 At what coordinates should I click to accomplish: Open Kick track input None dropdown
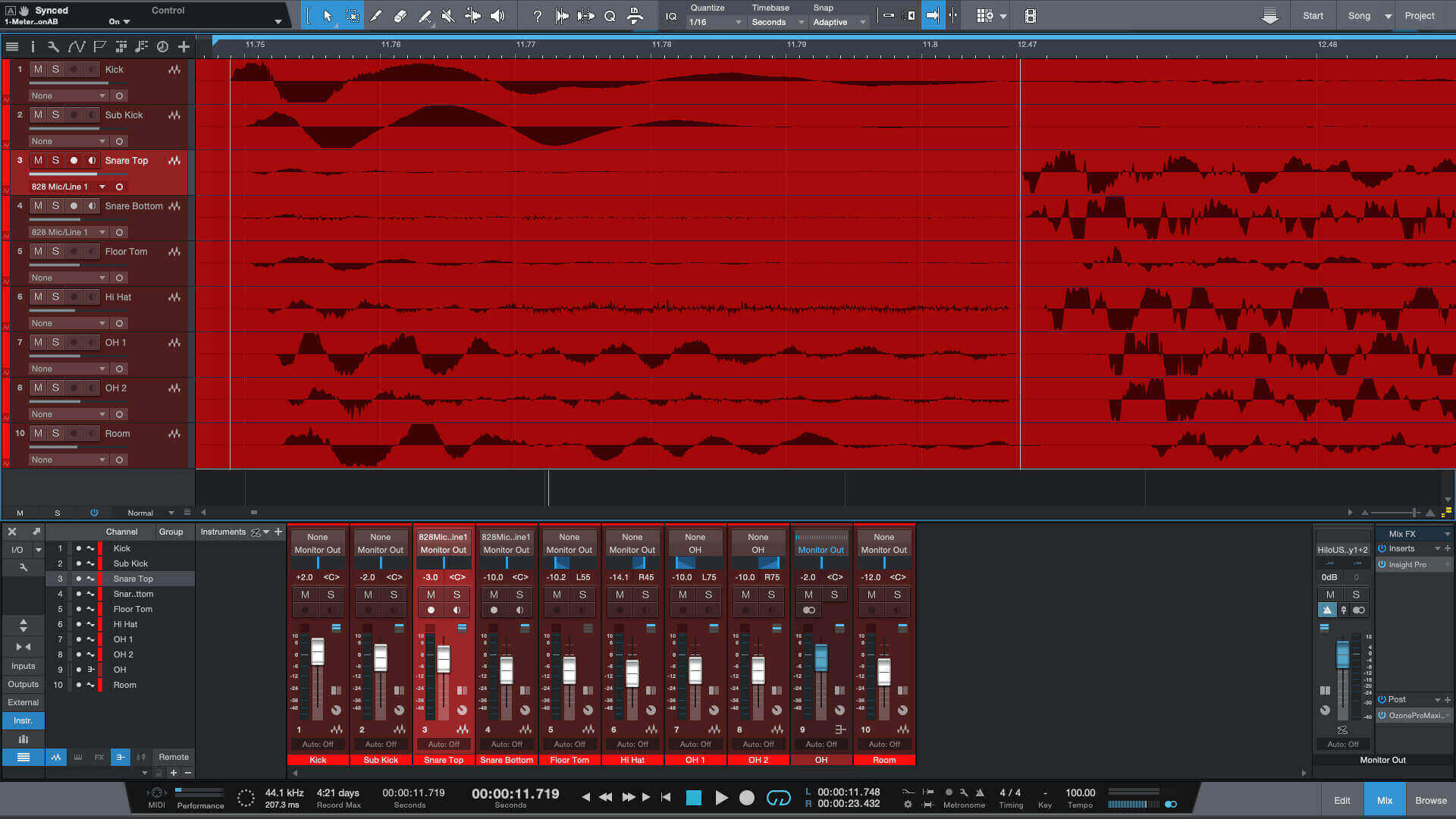pyautogui.click(x=68, y=96)
